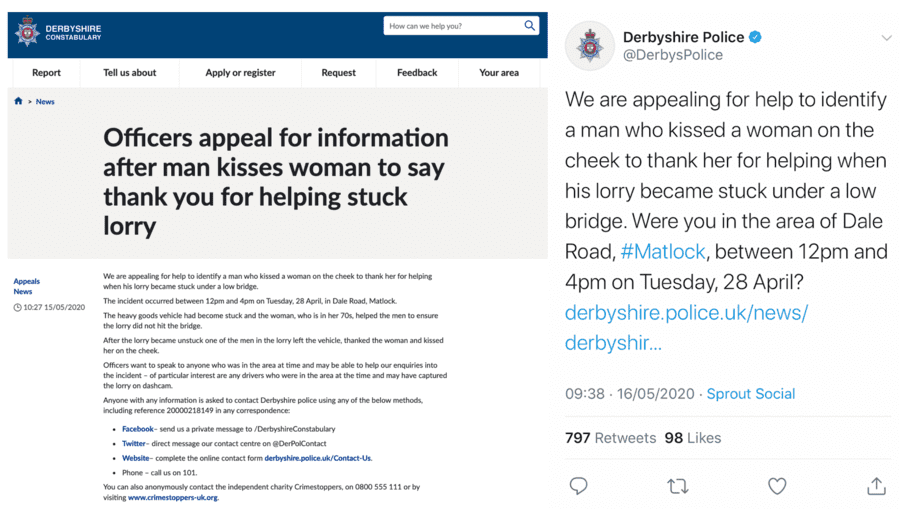Follow the #Matlock hashtag link
Image resolution: width=900 pixels, height=518 pixels.
click(x=662, y=252)
